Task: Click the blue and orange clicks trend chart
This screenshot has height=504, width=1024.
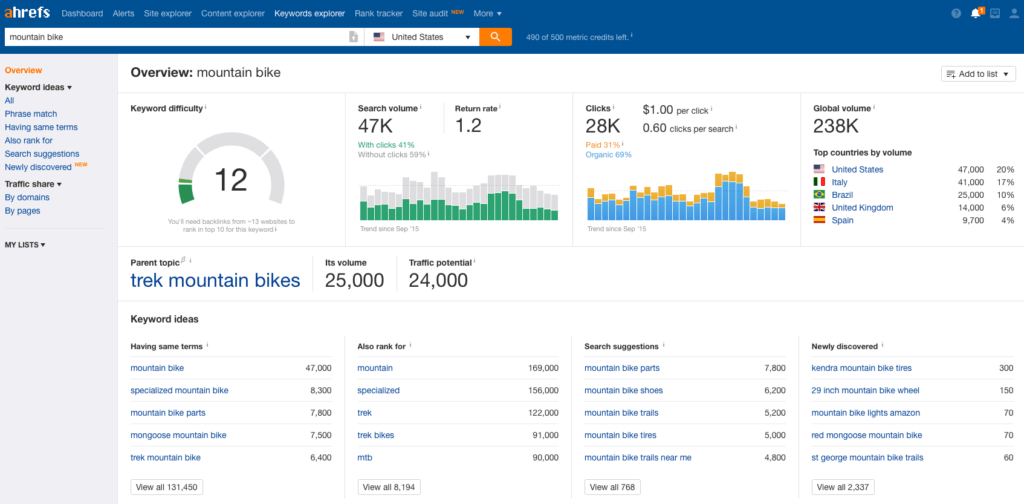Action: 686,195
